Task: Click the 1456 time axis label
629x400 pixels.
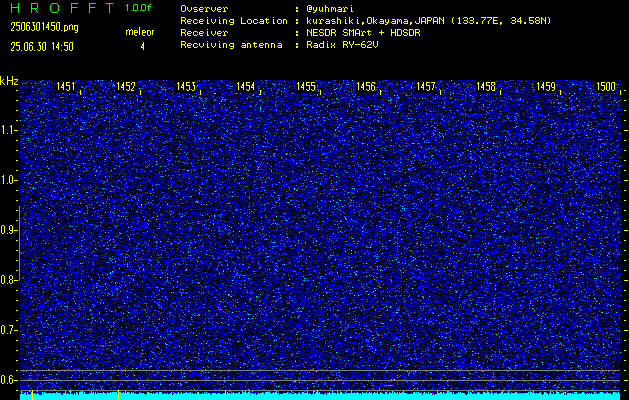Action: point(366,86)
